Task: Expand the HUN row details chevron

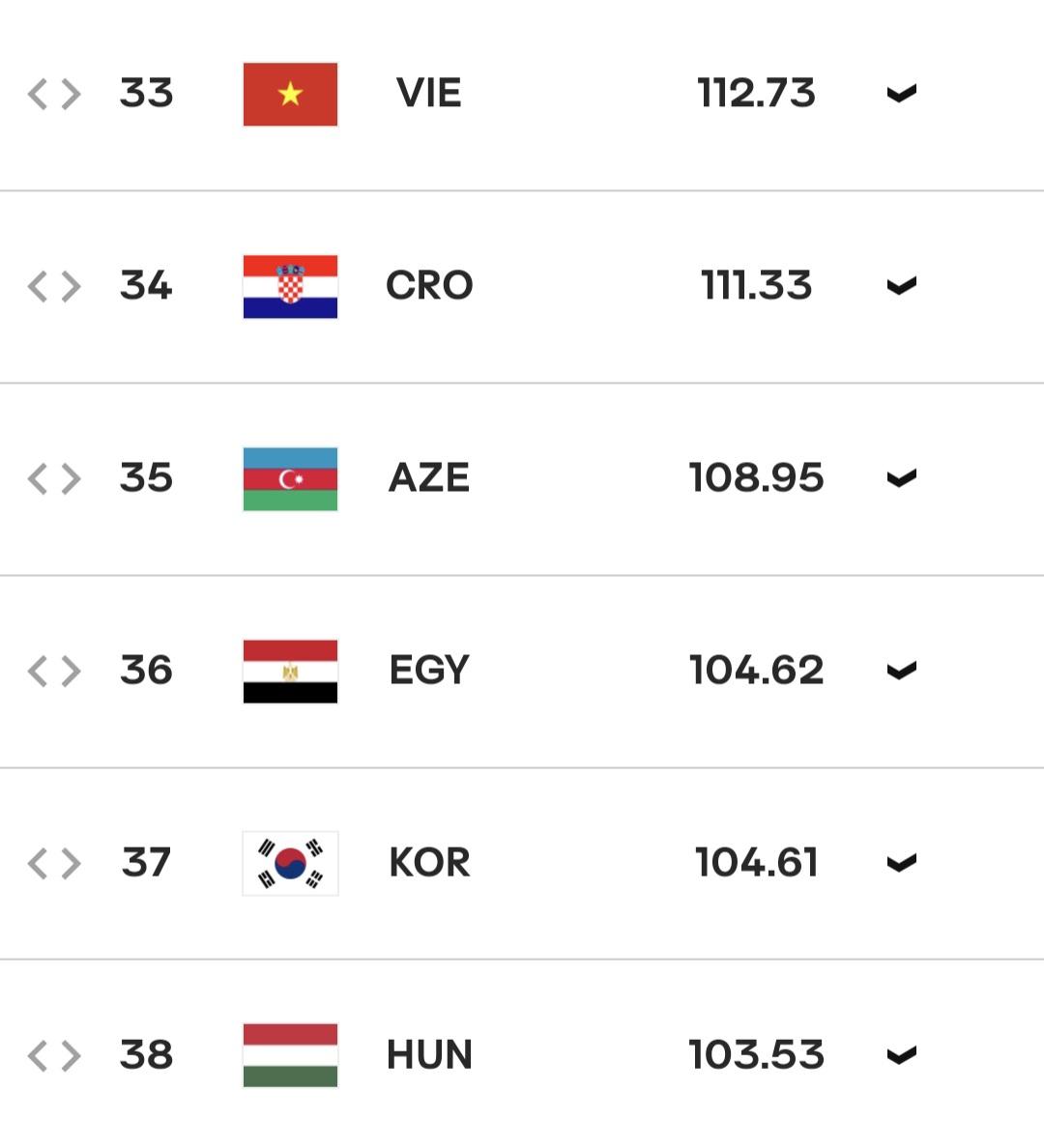Action: (901, 1055)
